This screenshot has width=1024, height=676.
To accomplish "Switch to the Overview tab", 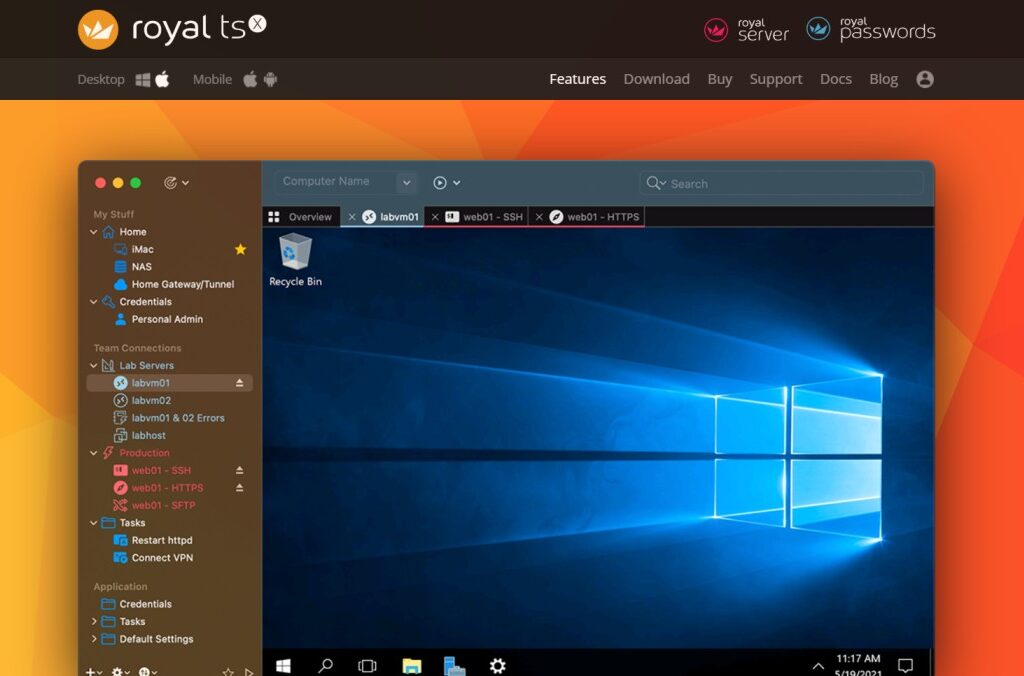I will [x=300, y=217].
